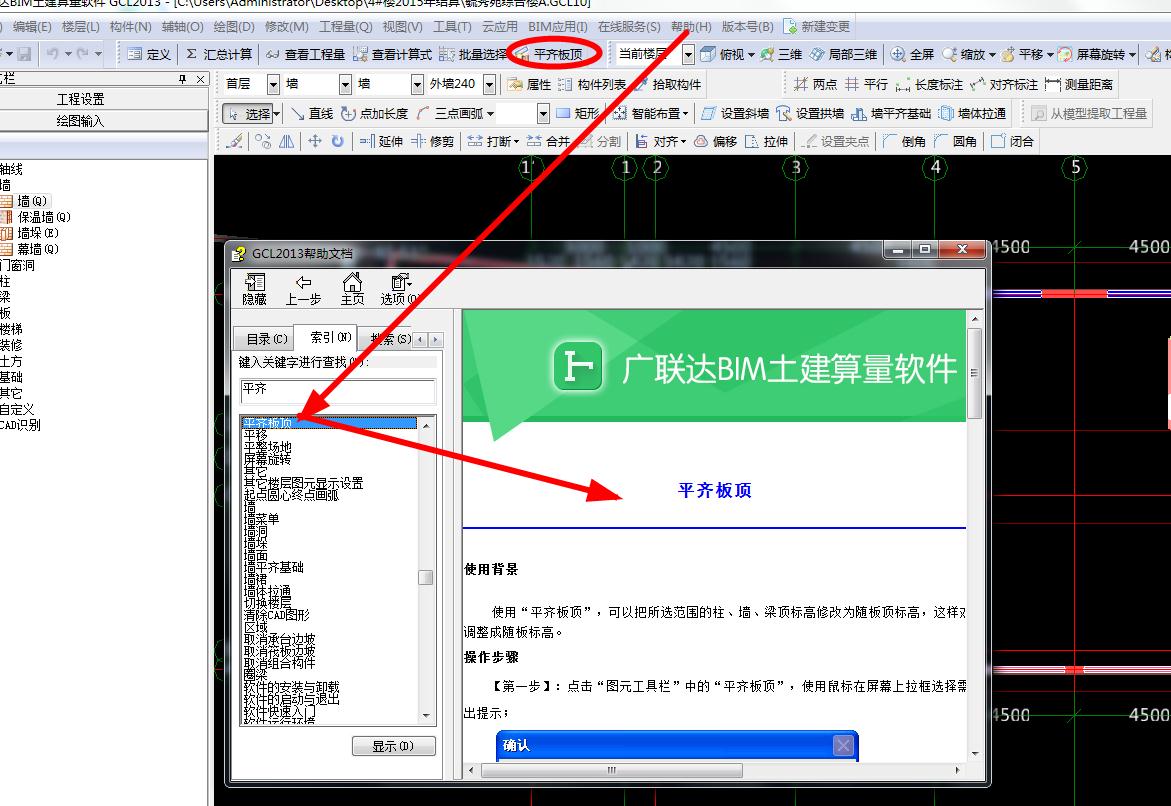Open 查看计算式
This screenshot has width=1171, height=806.
[392, 55]
